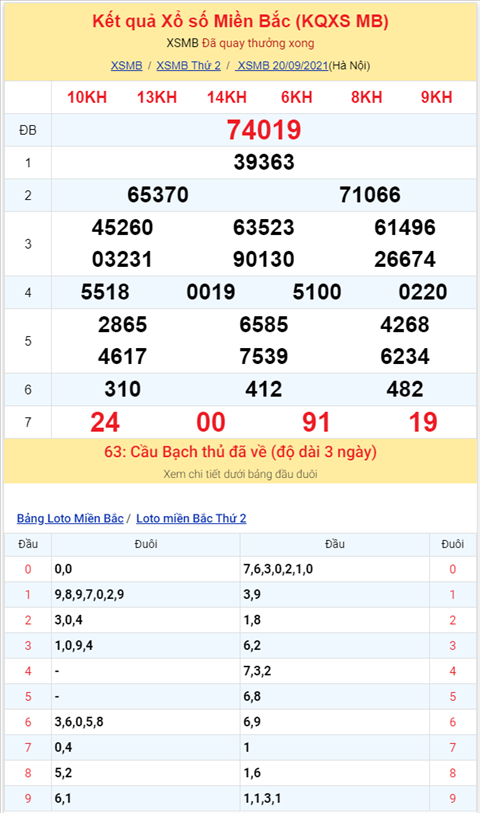This screenshot has height=813, width=480.
Task: Click the 63: Cầu Bạch thủ đã về banner
Action: [241, 452]
